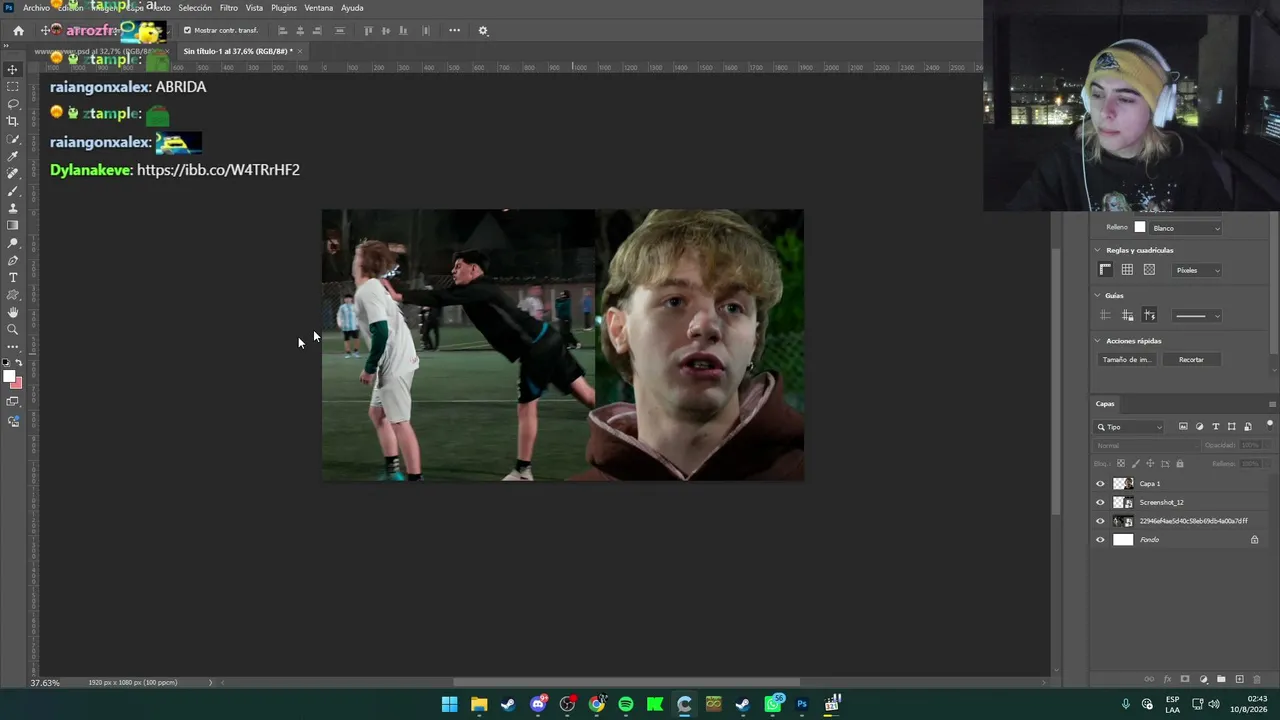
Task: Click the delete layer trash icon
Action: (x=1257, y=679)
